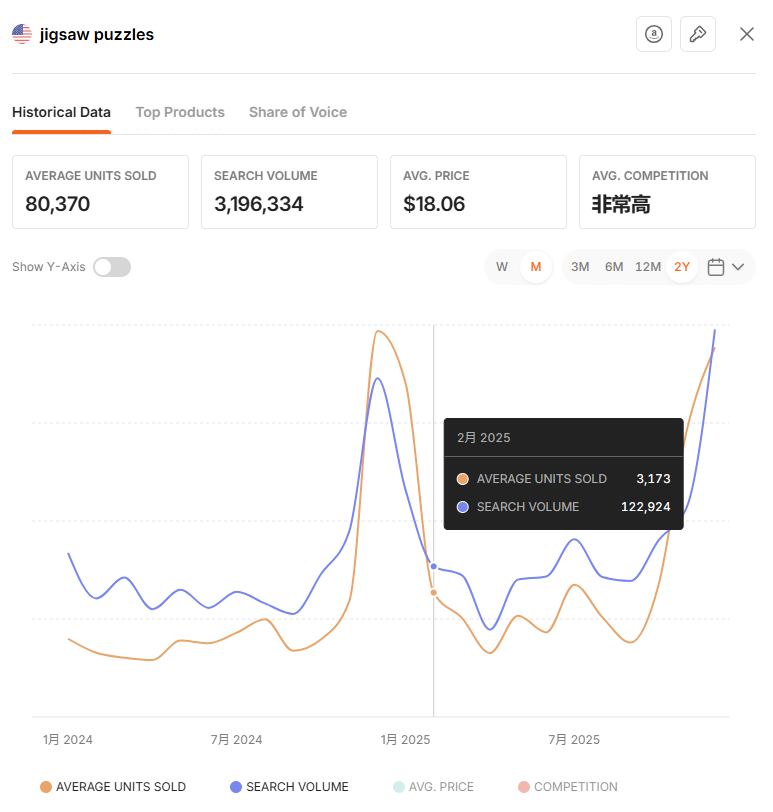The height and width of the screenshot is (812, 773).
Task: Show Avg. Price legend series
Action: (x=433, y=787)
